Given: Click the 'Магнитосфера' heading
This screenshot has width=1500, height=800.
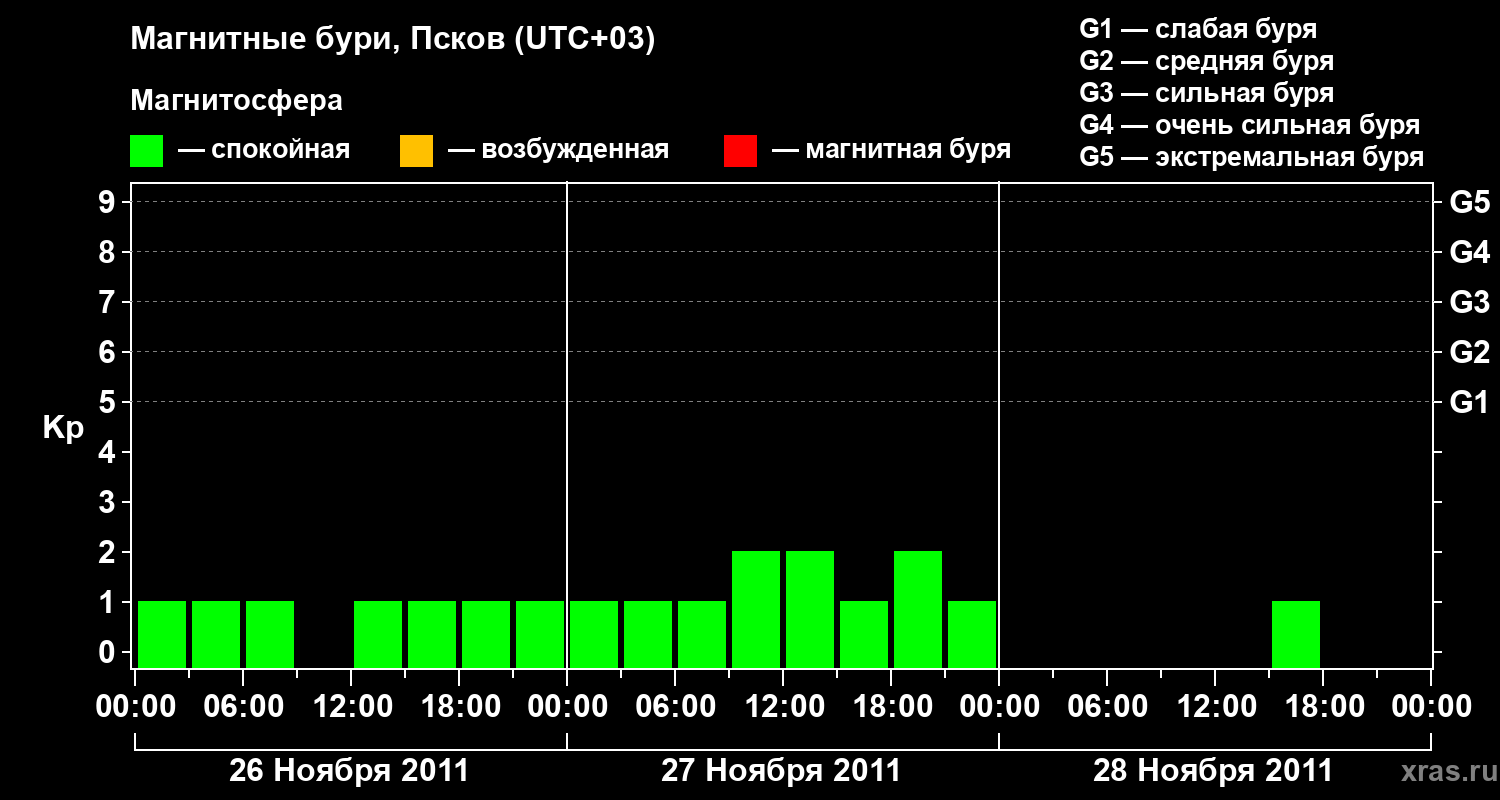Looking at the screenshot, I should pyautogui.click(x=237, y=101).
